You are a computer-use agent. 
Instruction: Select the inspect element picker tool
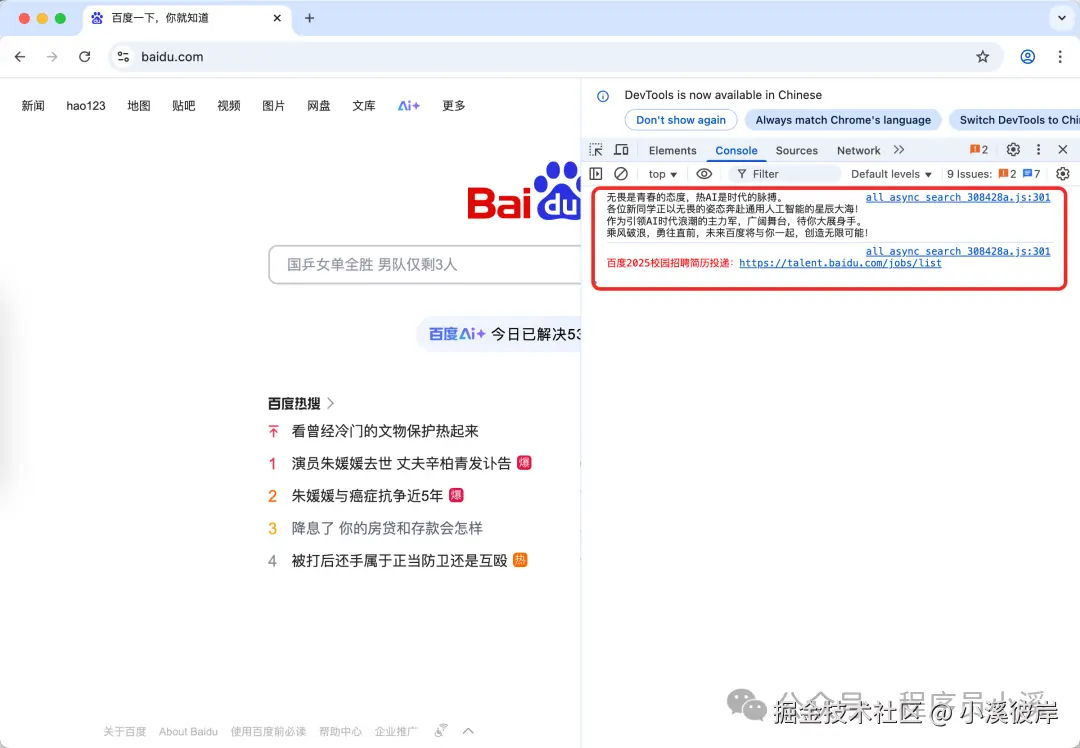596,150
